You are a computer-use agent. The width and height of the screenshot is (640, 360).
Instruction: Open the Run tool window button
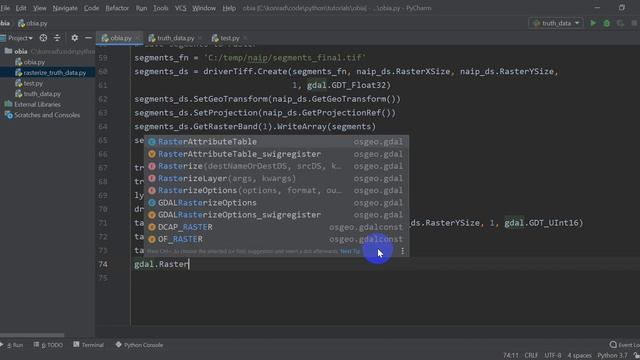(x=12, y=345)
